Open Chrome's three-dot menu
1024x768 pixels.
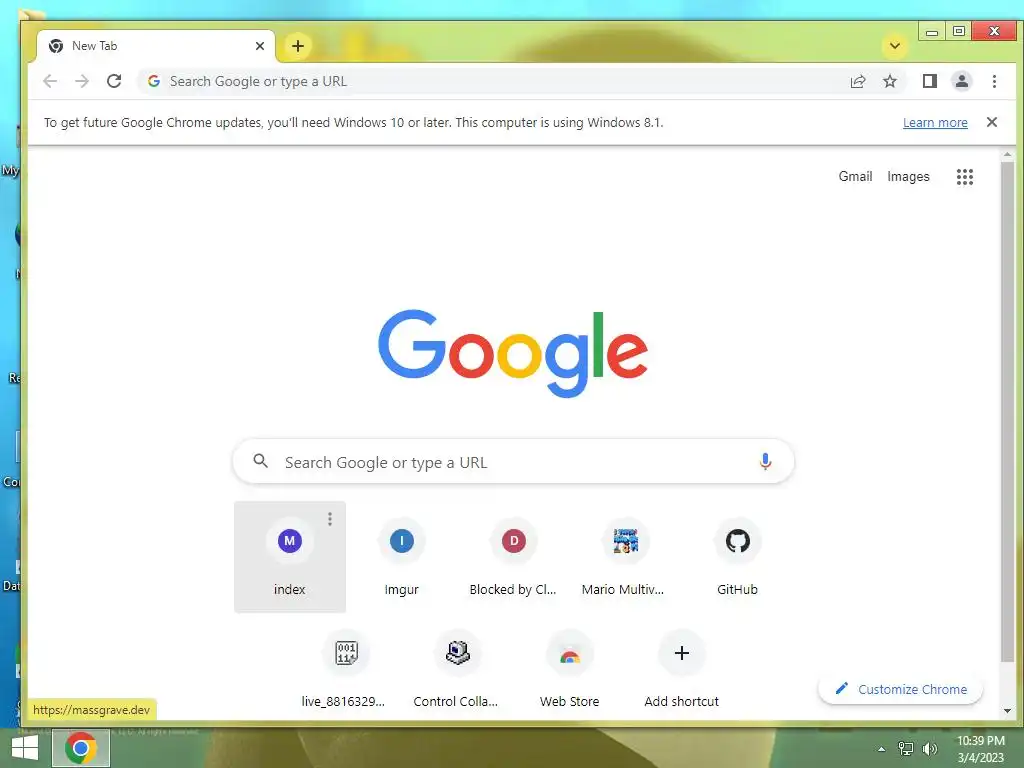pos(994,81)
